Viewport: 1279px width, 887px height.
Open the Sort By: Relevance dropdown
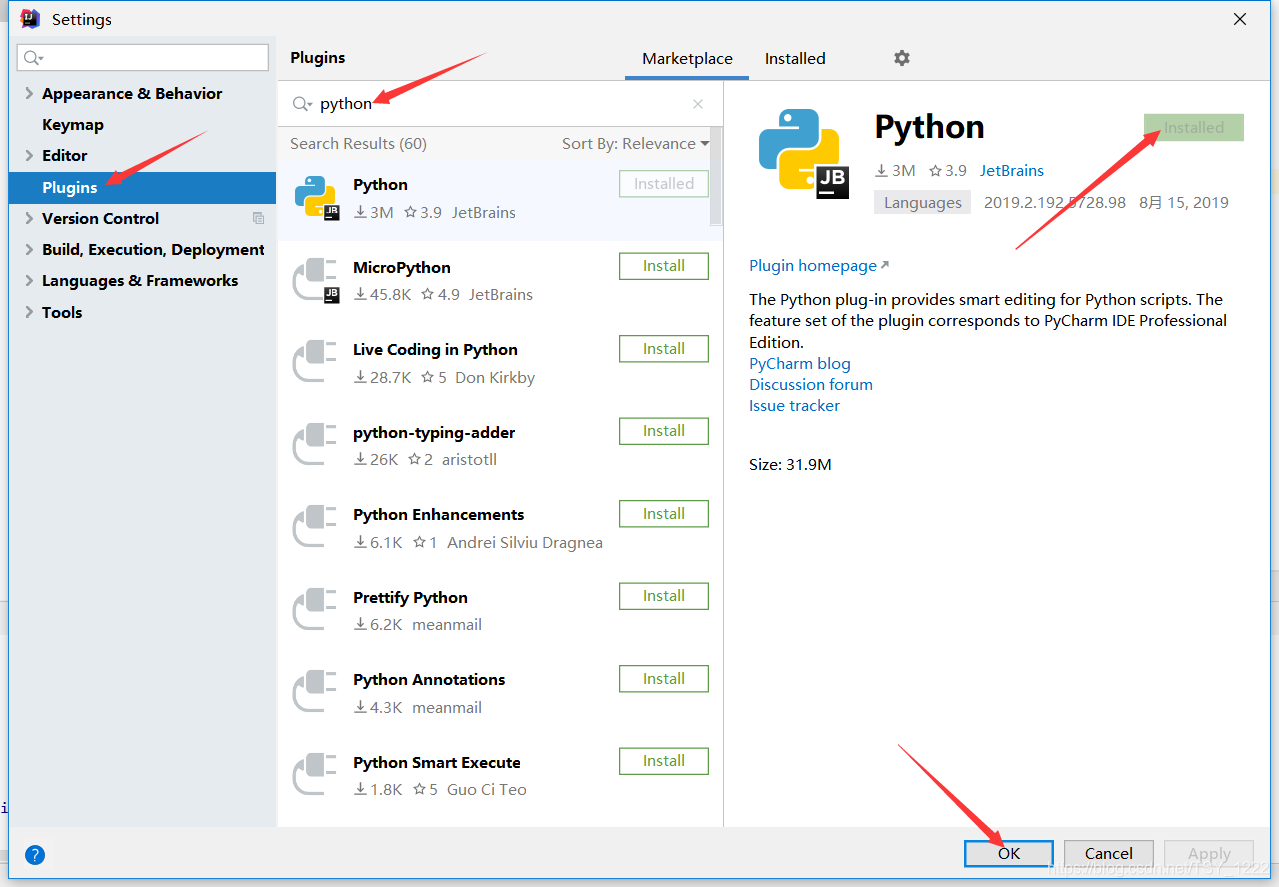pos(635,144)
